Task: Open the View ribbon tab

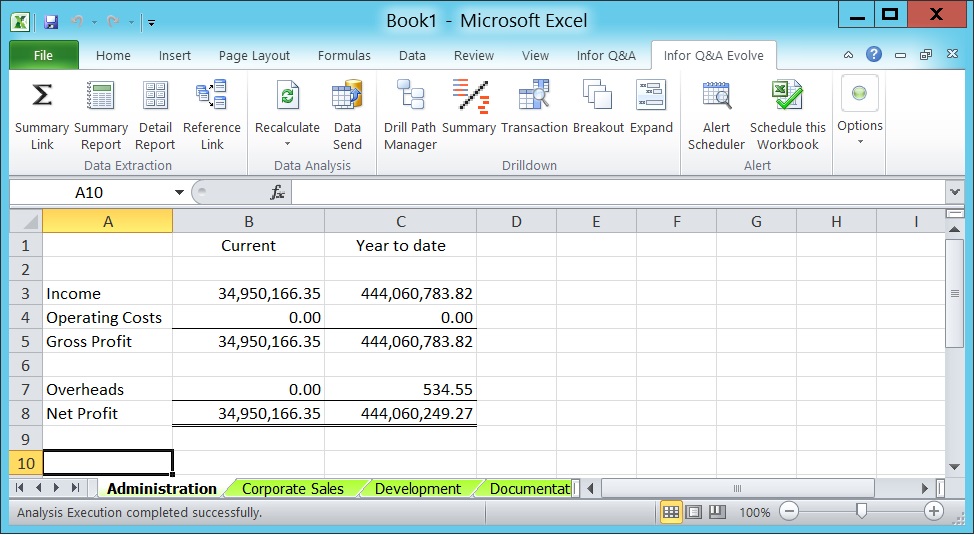Action: click(535, 55)
